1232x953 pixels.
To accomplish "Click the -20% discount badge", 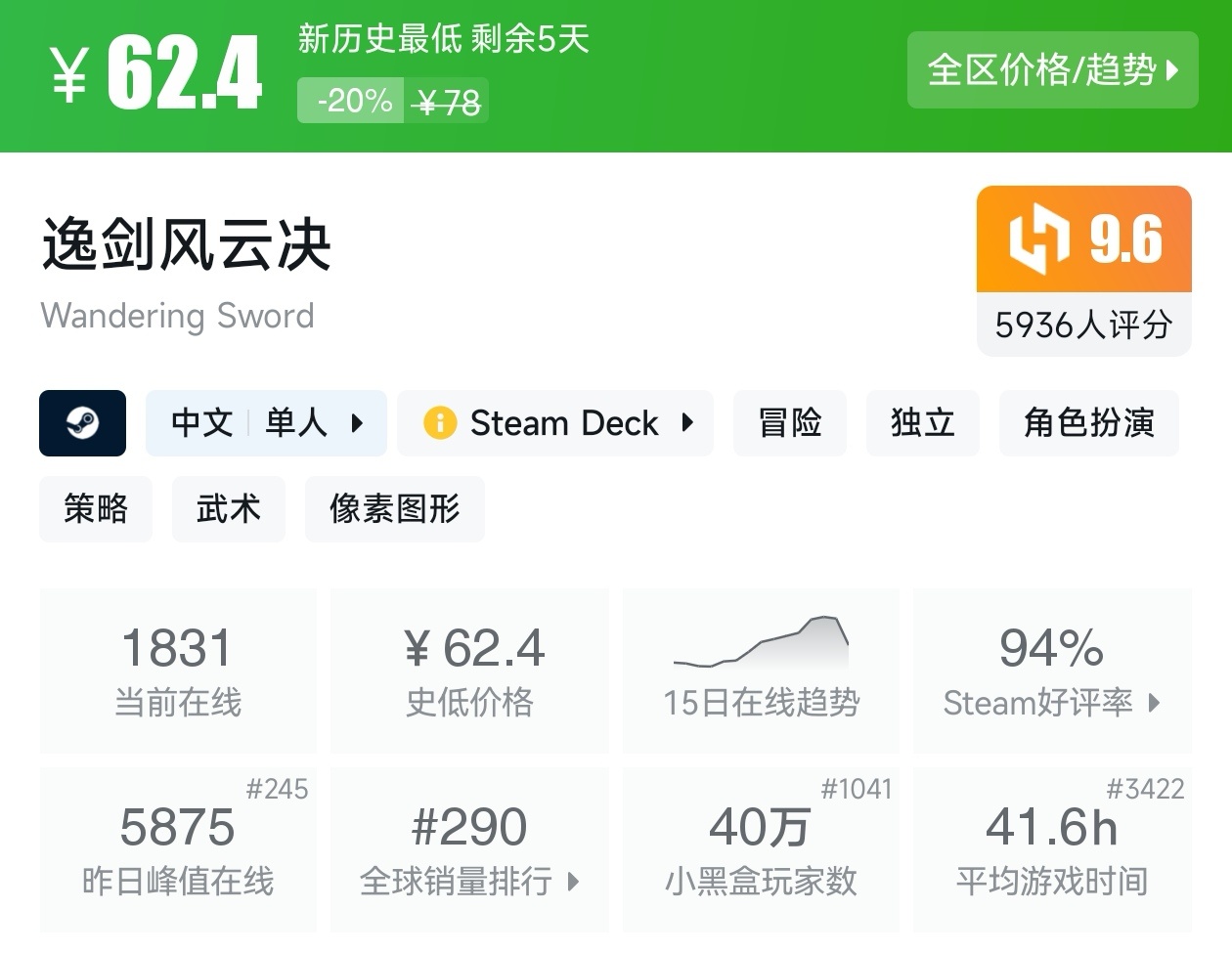I will click(x=352, y=101).
